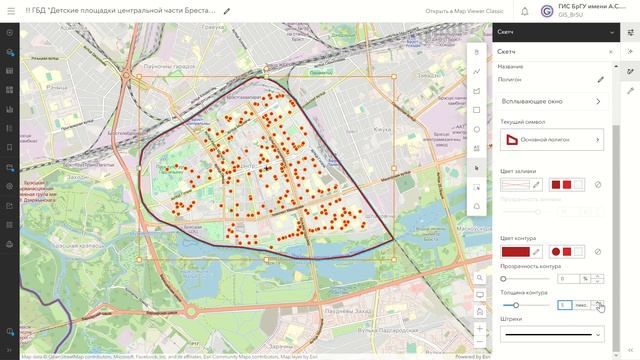Image resolution: width=640 pixels, height=360 pixels.
Task: Click the monitor icon above Home button
Action: click(x=480, y=295)
